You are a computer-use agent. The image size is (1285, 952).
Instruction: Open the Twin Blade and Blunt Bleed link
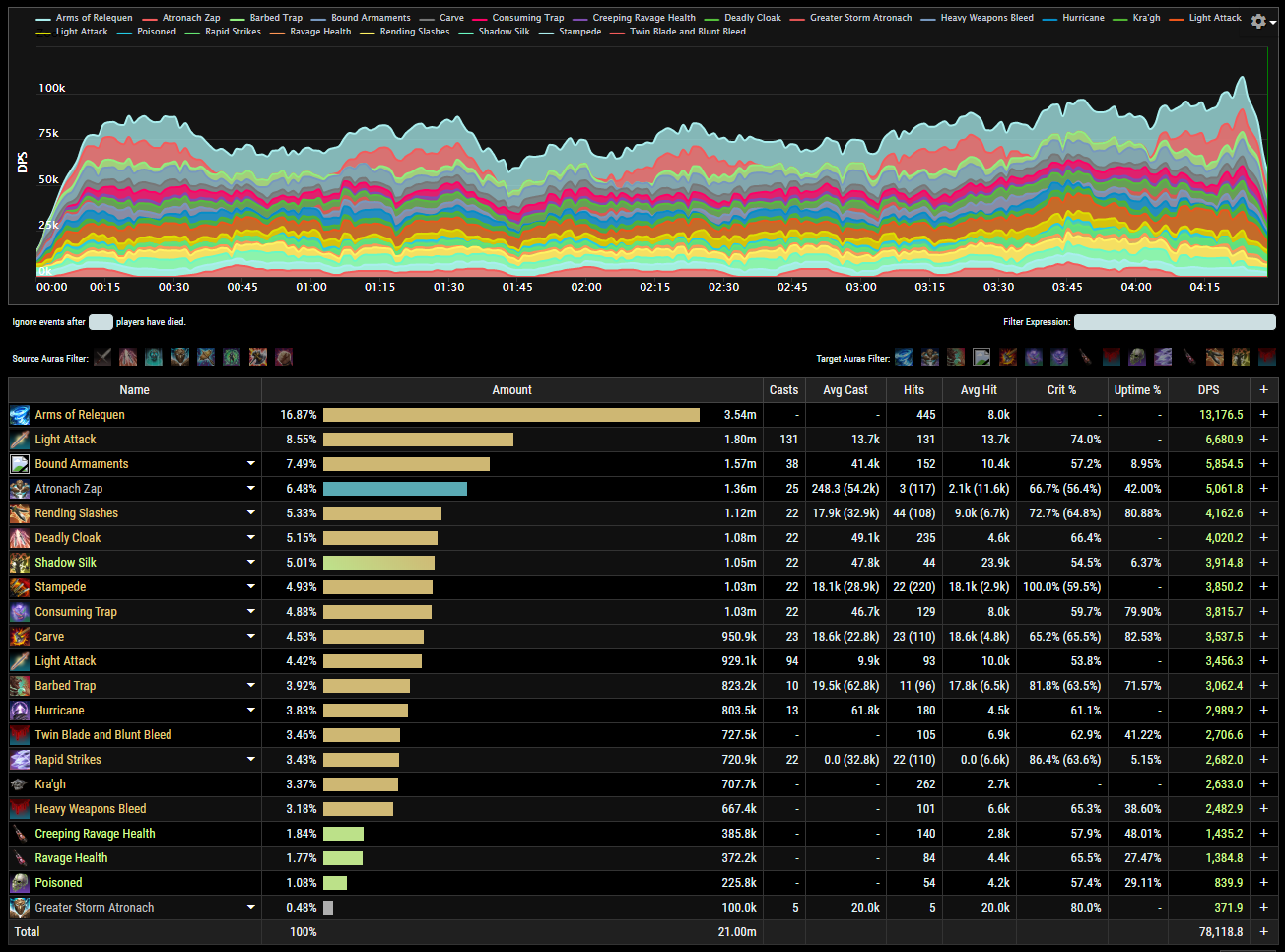click(x=103, y=735)
